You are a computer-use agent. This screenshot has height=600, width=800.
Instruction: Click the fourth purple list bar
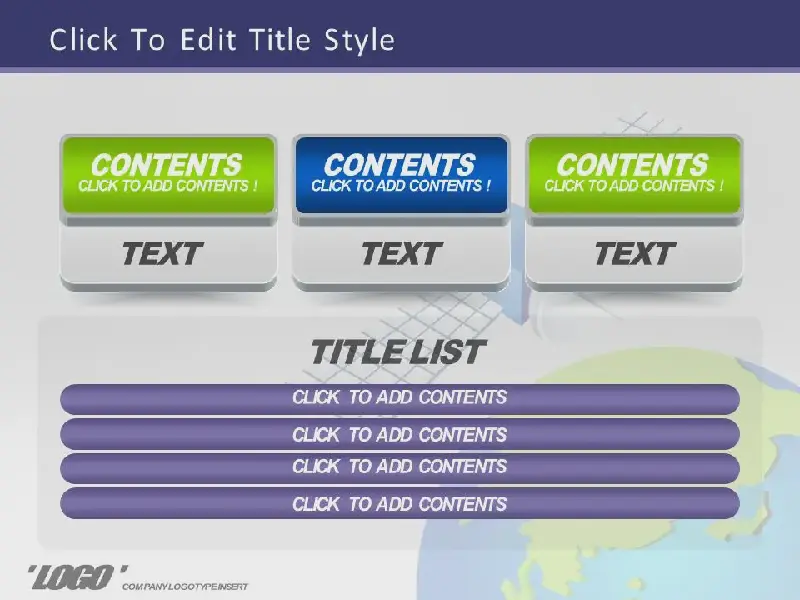pyautogui.click(x=400, y=504)
